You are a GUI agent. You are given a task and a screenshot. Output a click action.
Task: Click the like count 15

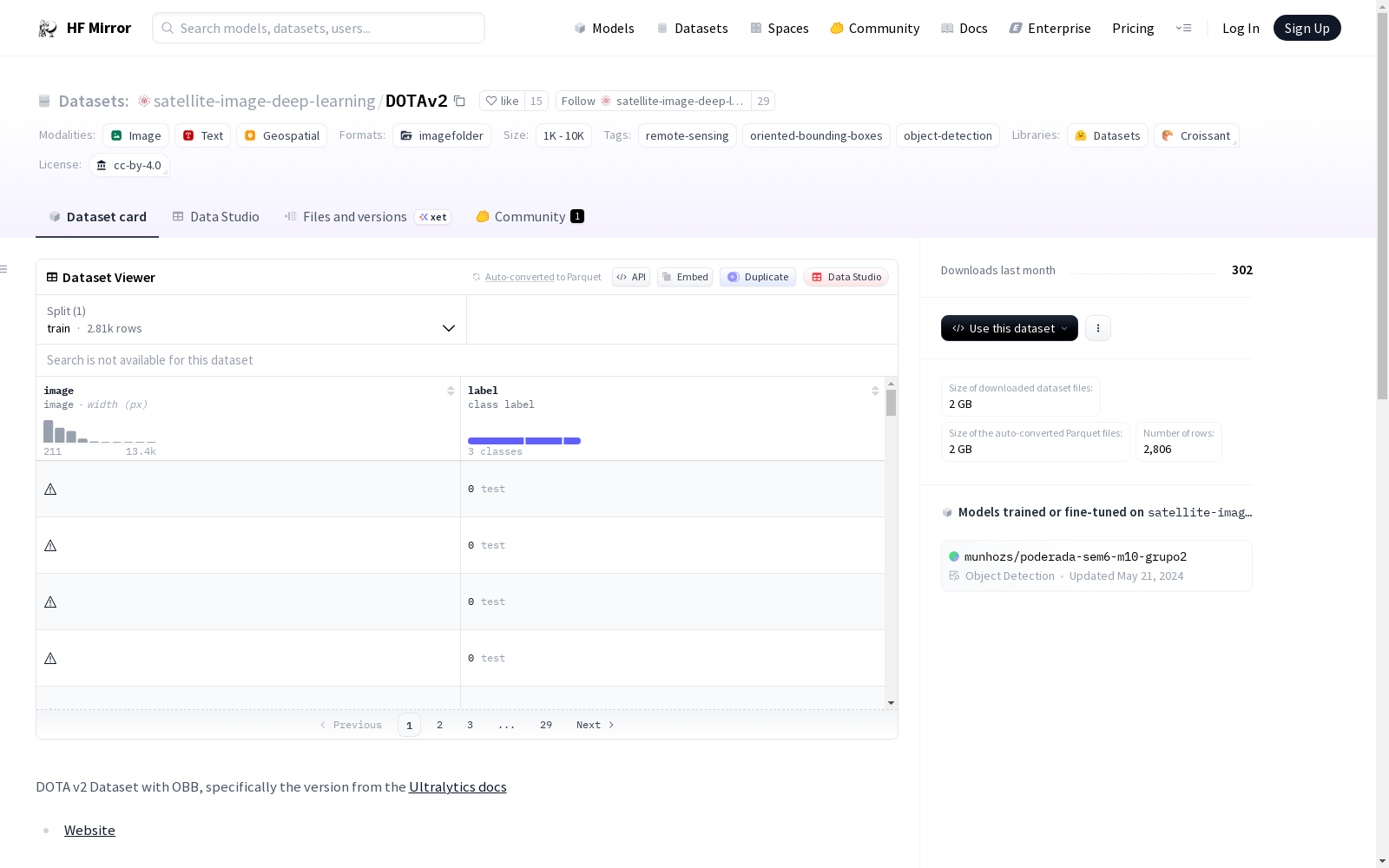(537, 101)
